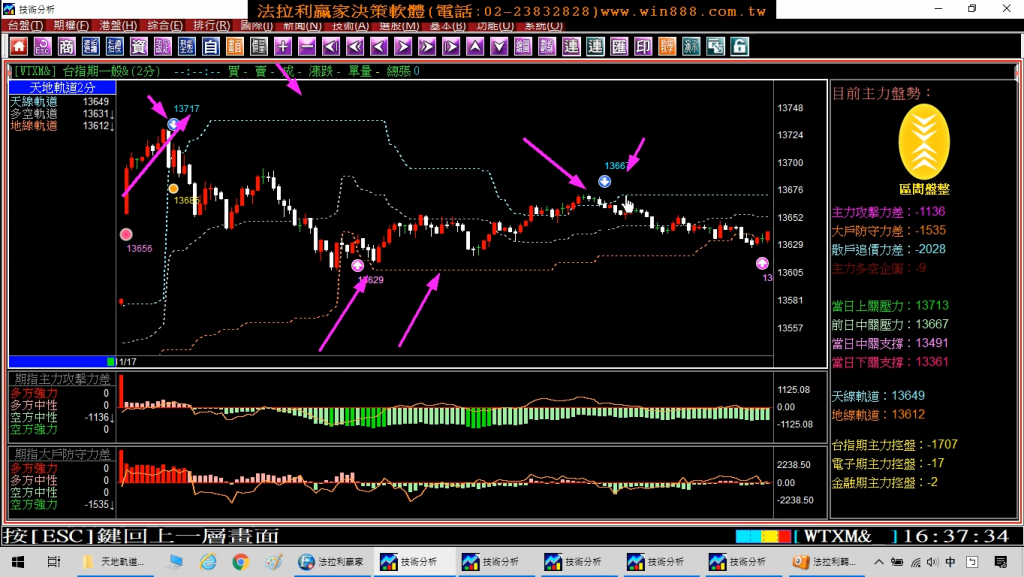Open Google Chrome from the taskbar

pyautogui.click(x=240, y=562)
